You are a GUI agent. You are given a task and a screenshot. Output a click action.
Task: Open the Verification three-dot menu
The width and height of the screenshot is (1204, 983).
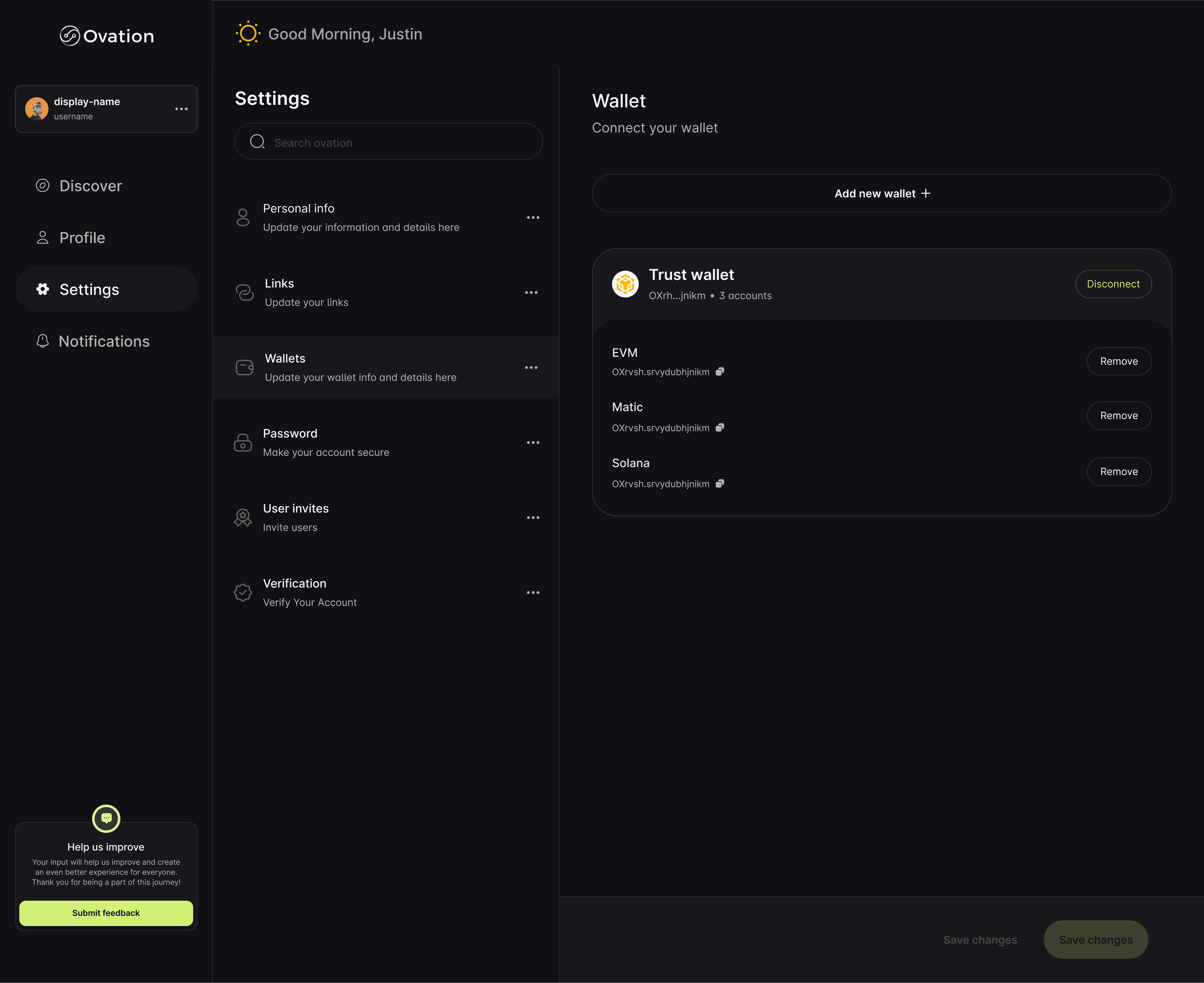point(533,592)
